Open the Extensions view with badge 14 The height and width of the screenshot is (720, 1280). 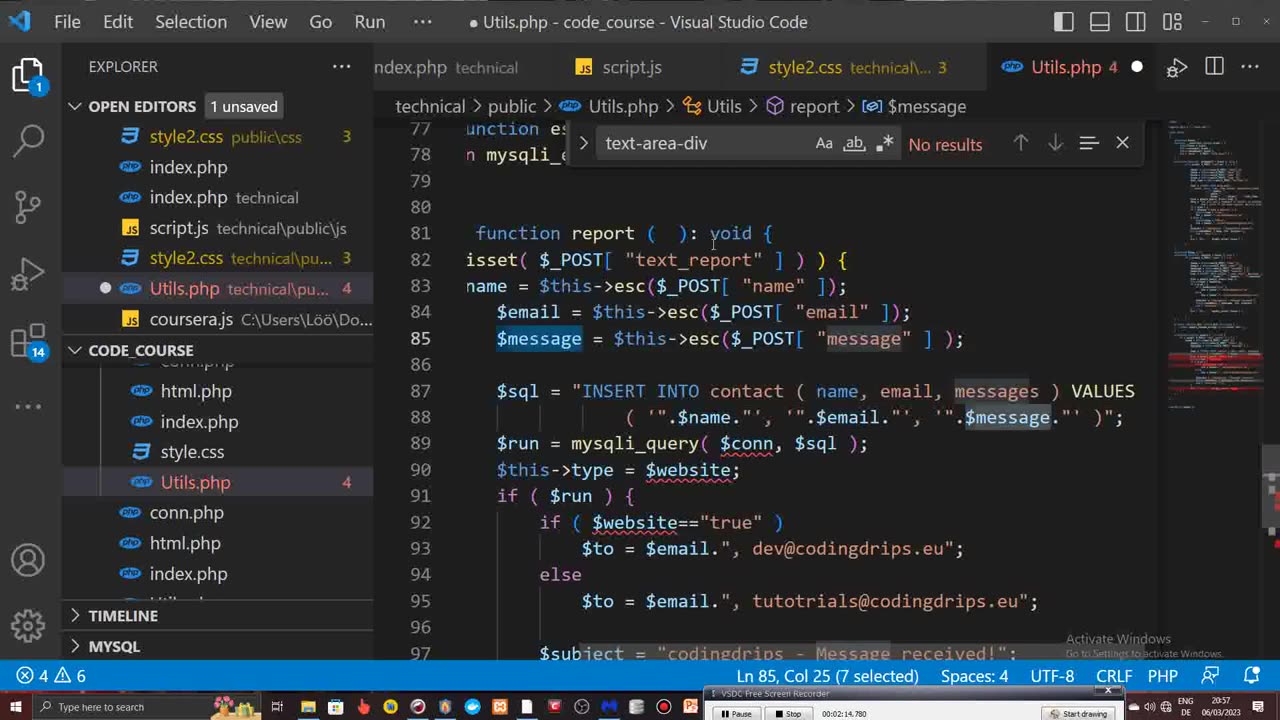pos(28,342)
